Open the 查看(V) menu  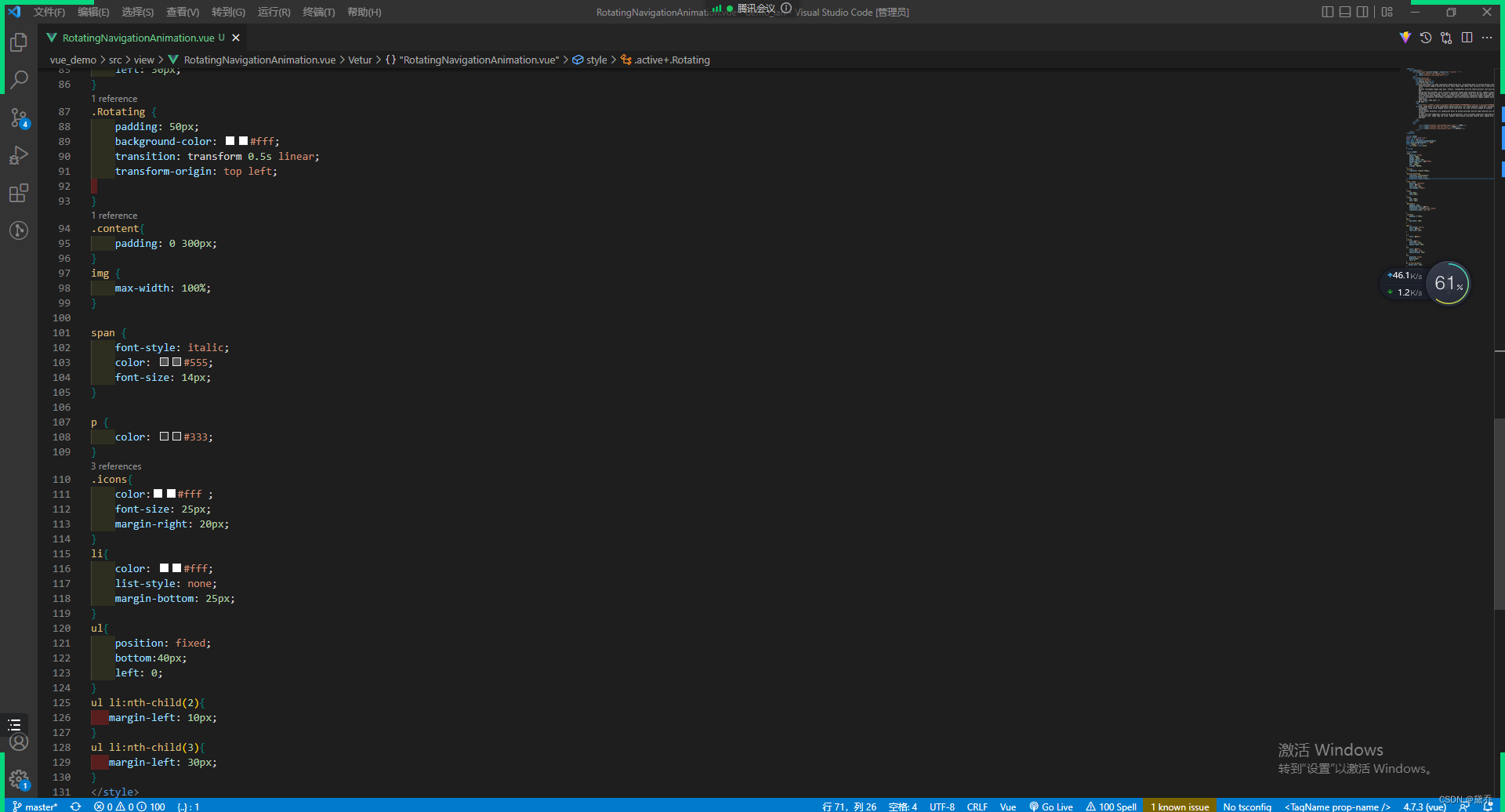pyautogui.click(x=183, y=12)
